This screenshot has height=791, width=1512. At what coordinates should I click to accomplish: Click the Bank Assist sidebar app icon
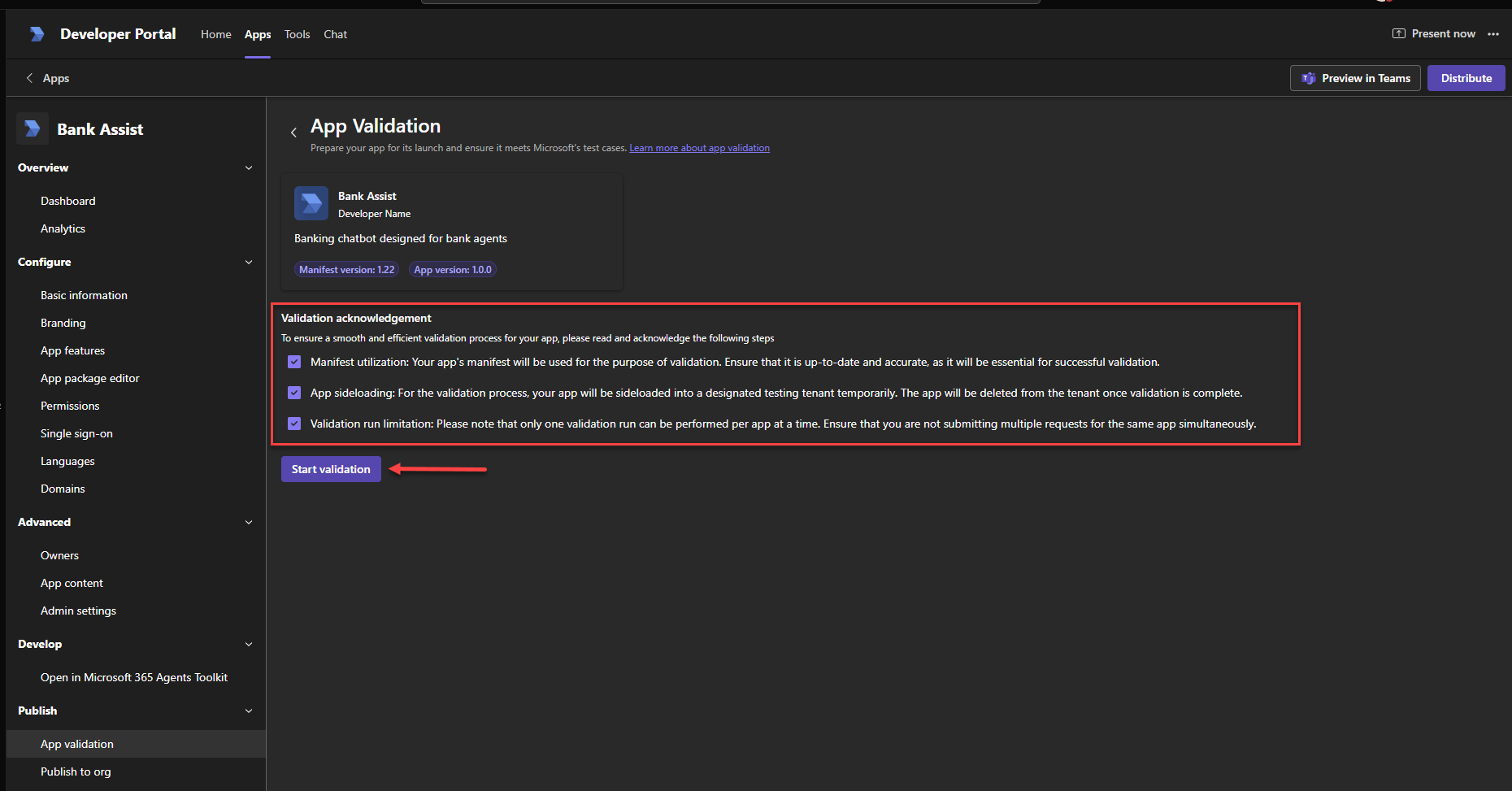[x=33, y=128]
